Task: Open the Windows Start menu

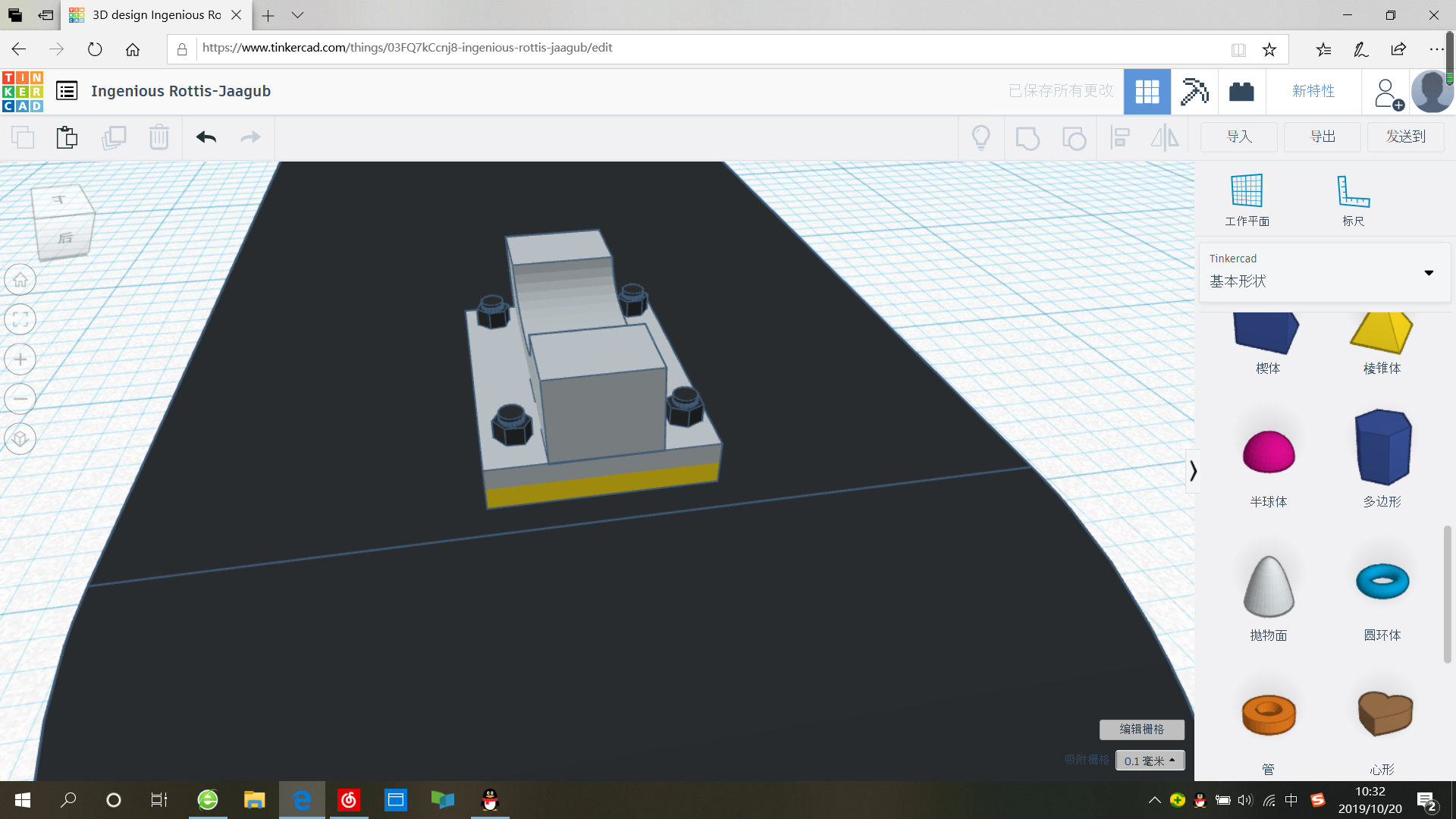Action: tap(23, 800)
